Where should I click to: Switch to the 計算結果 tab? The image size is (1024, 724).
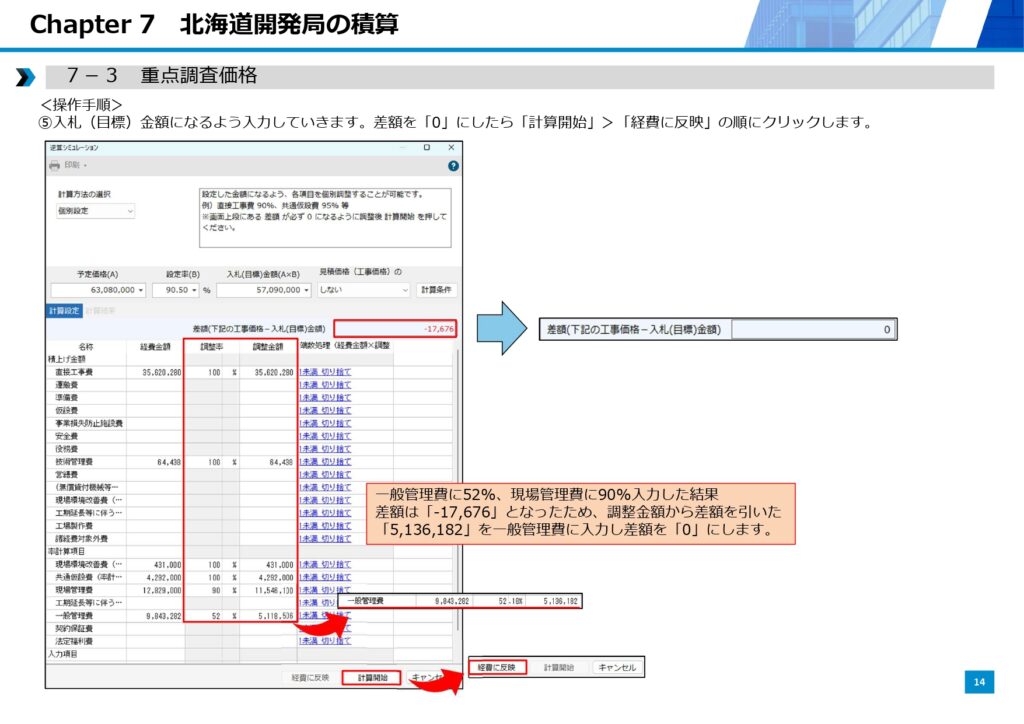99,311
